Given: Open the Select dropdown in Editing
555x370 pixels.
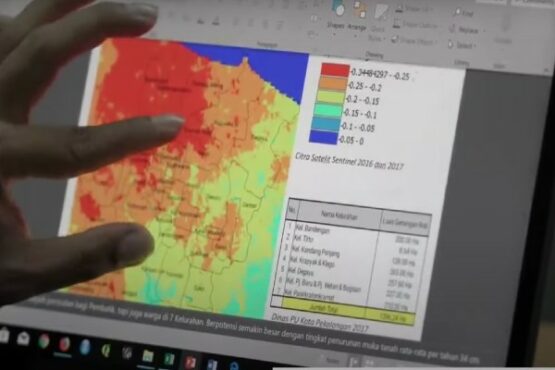Looking at the screenshot, I should tap(462, 45).
